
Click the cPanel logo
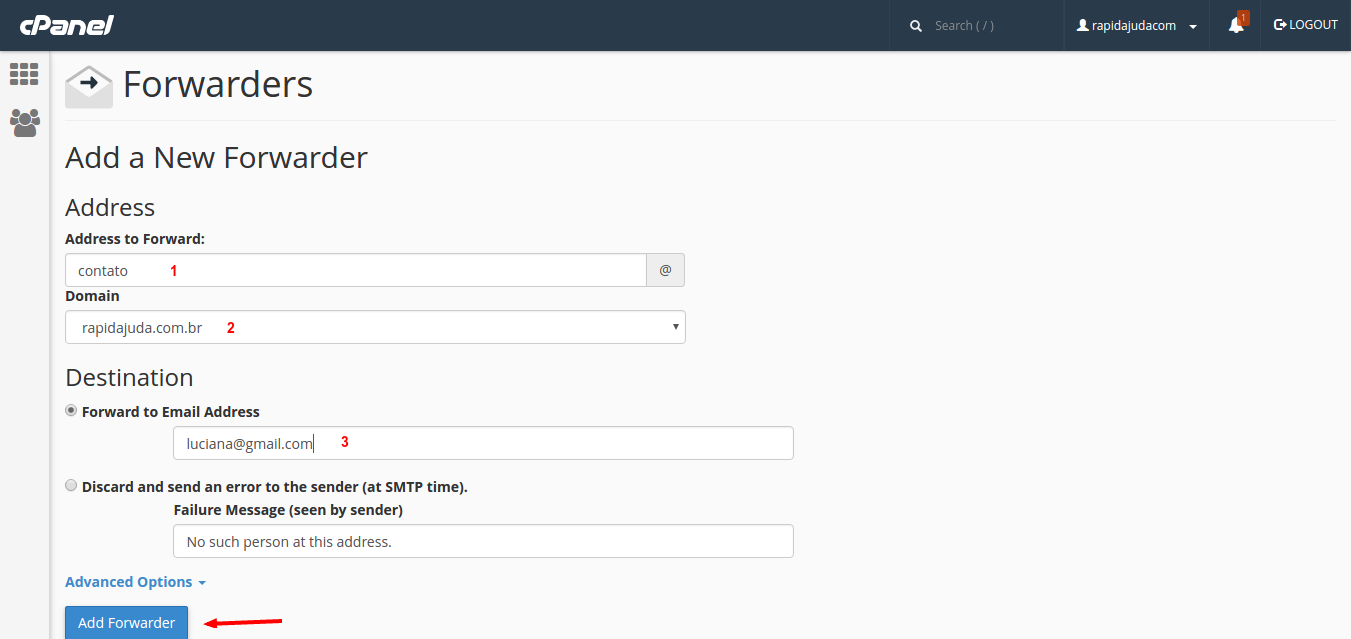[66, 25]
